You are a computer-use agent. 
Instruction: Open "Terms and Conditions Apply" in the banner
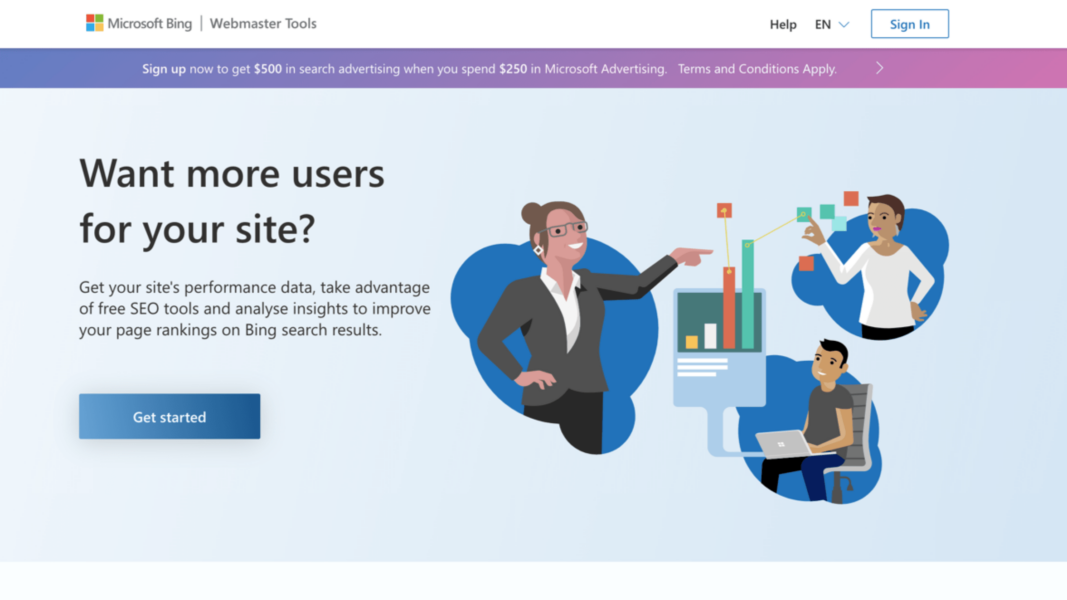coord(757,68)
